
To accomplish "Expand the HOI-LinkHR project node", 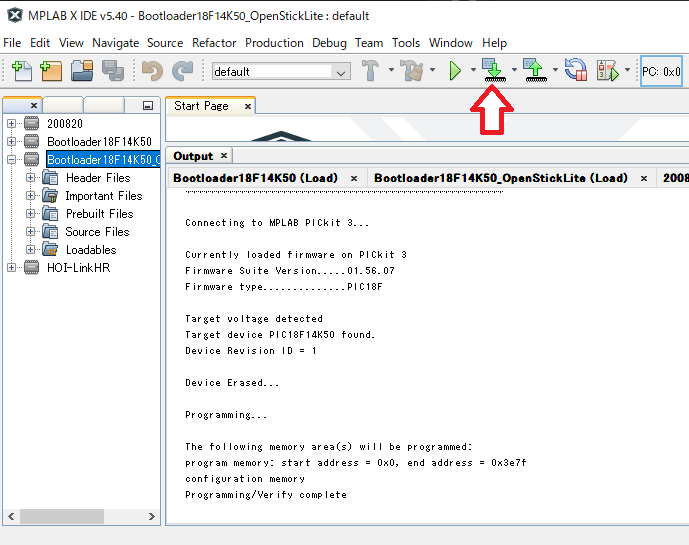I will click(x=11, y=268).
